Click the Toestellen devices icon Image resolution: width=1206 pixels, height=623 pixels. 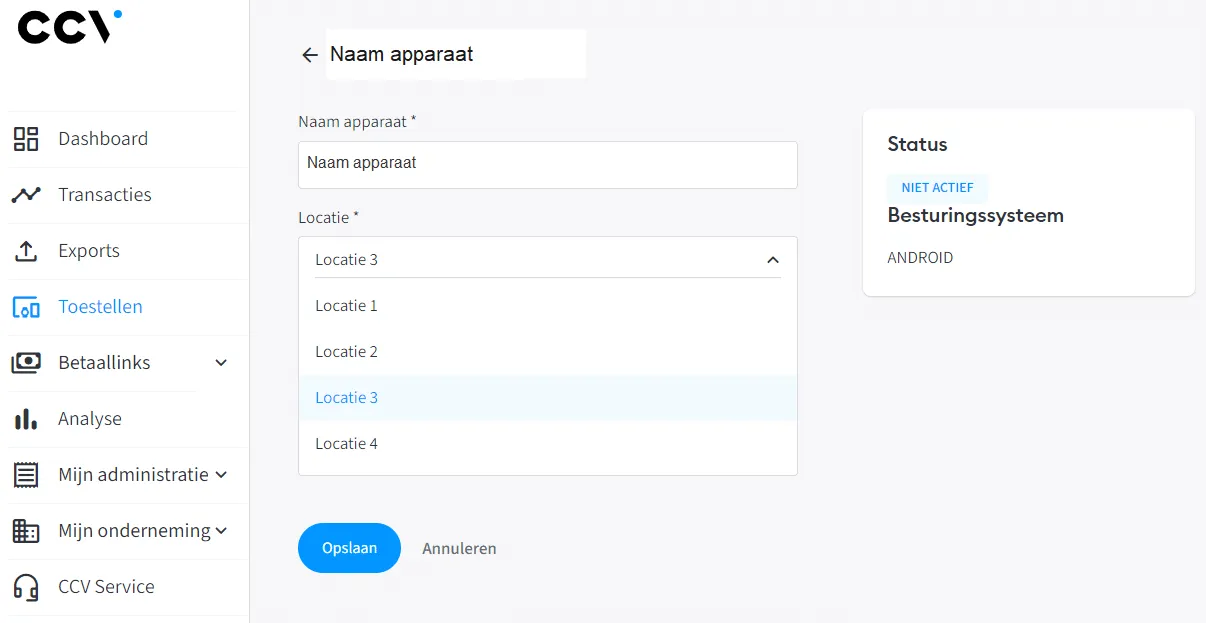click(x=26, y=308)
